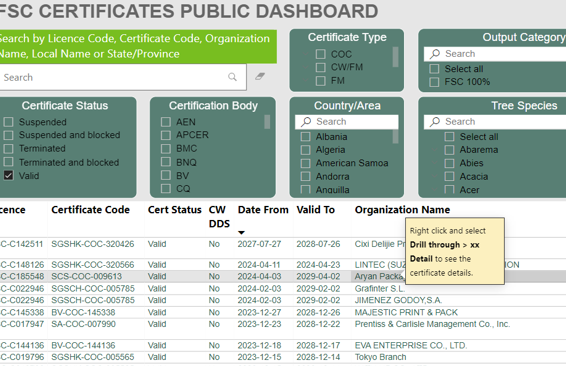Expand the Abarema species chevron
The height and width of the screenshot is (366, 566).
[434, 150]
